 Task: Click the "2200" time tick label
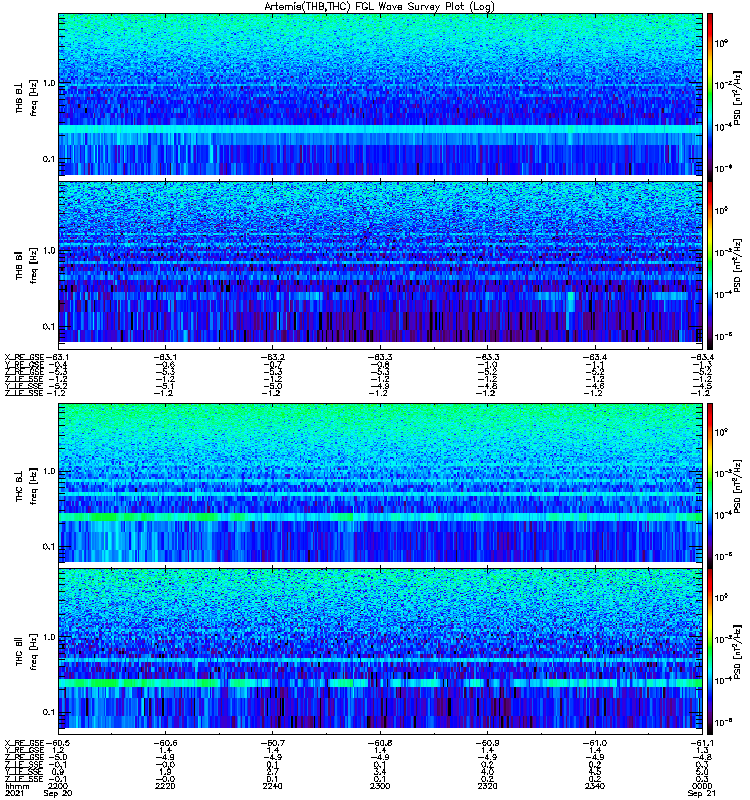(57, 786)
